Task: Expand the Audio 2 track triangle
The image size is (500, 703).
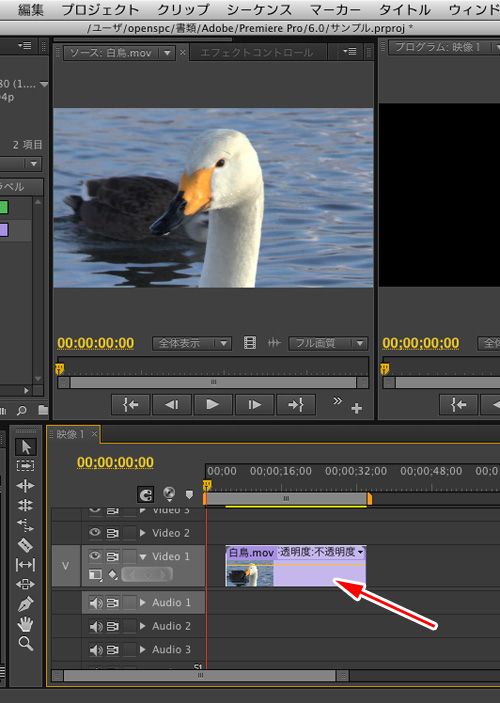Action: [143, 626]
